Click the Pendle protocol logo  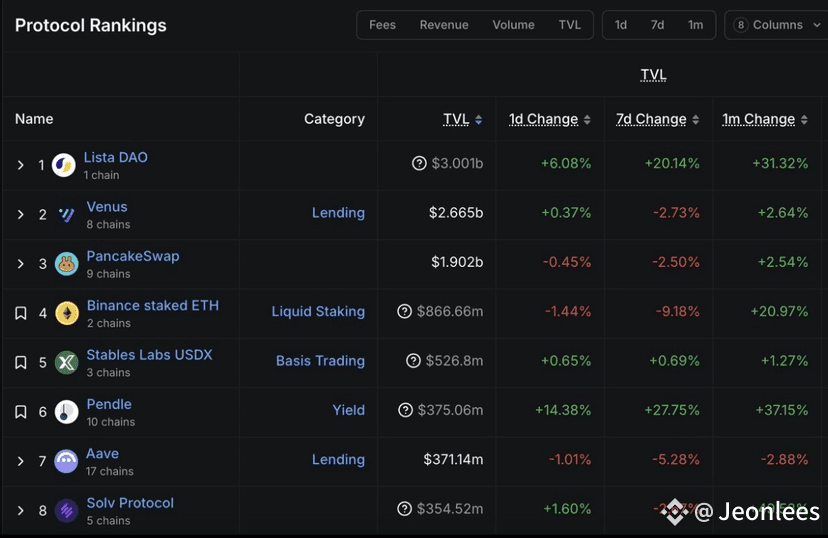coord(67,412)
